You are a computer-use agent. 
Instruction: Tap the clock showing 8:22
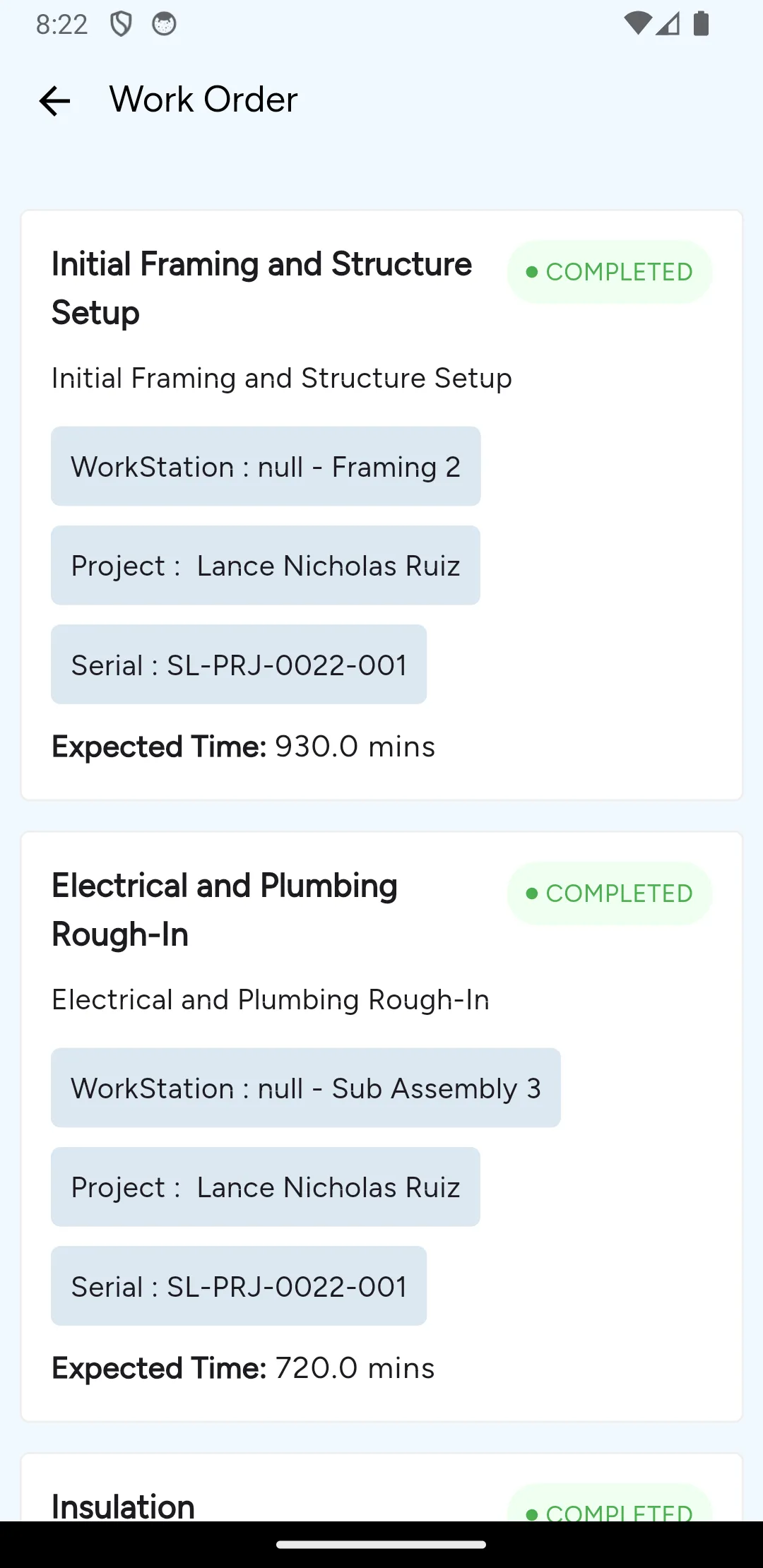[62, 25]
